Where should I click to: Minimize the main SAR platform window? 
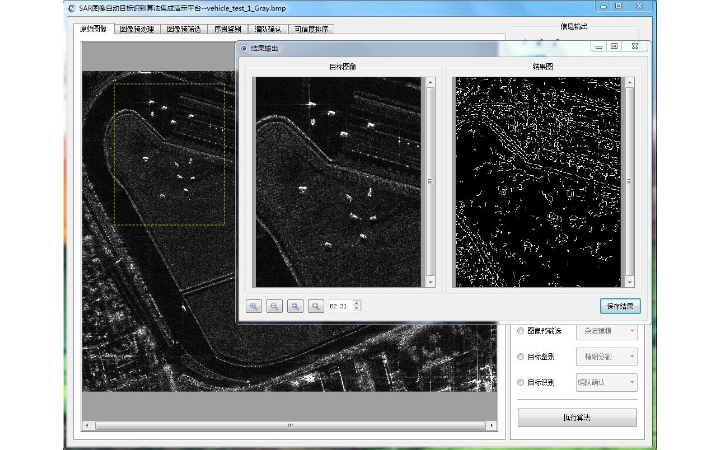603,6
